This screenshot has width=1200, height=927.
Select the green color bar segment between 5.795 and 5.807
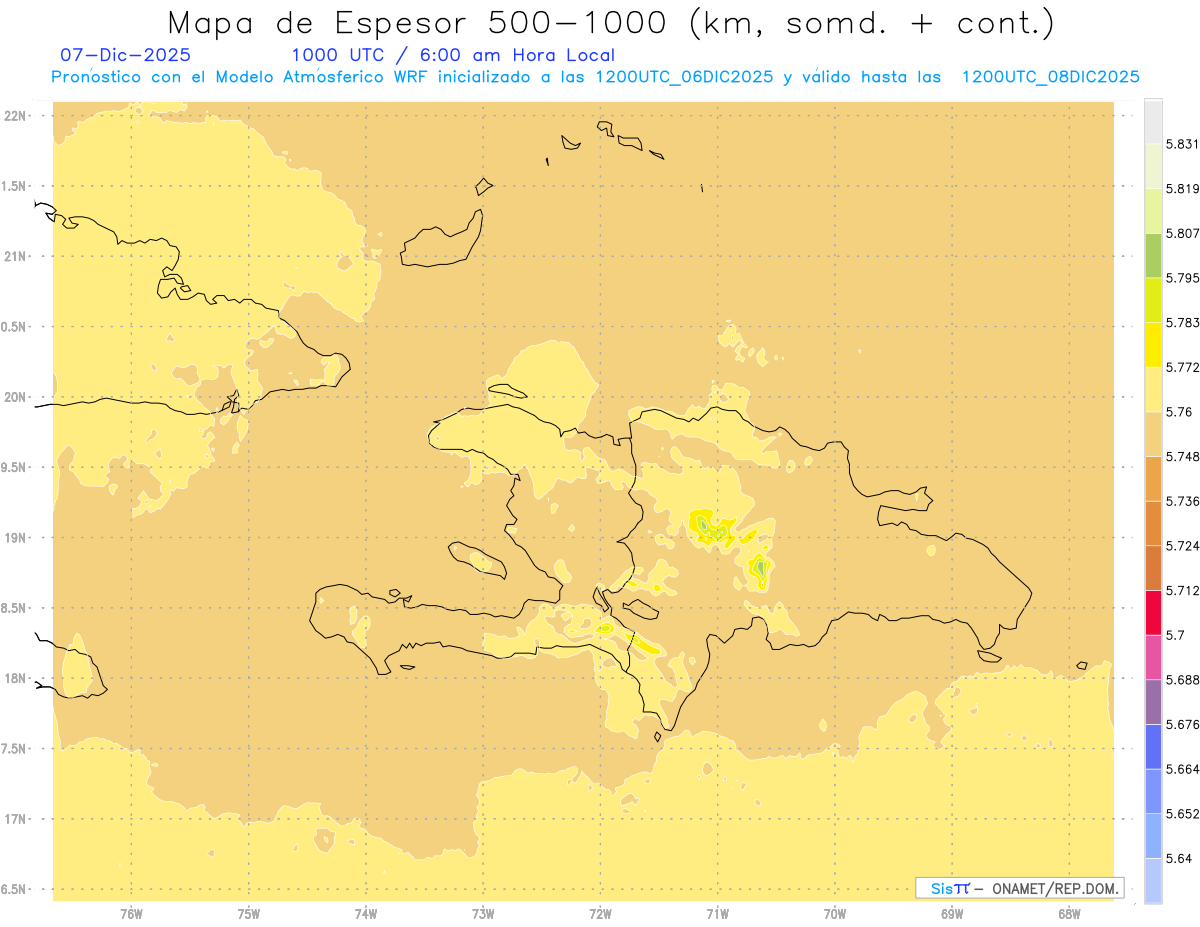1153,255
